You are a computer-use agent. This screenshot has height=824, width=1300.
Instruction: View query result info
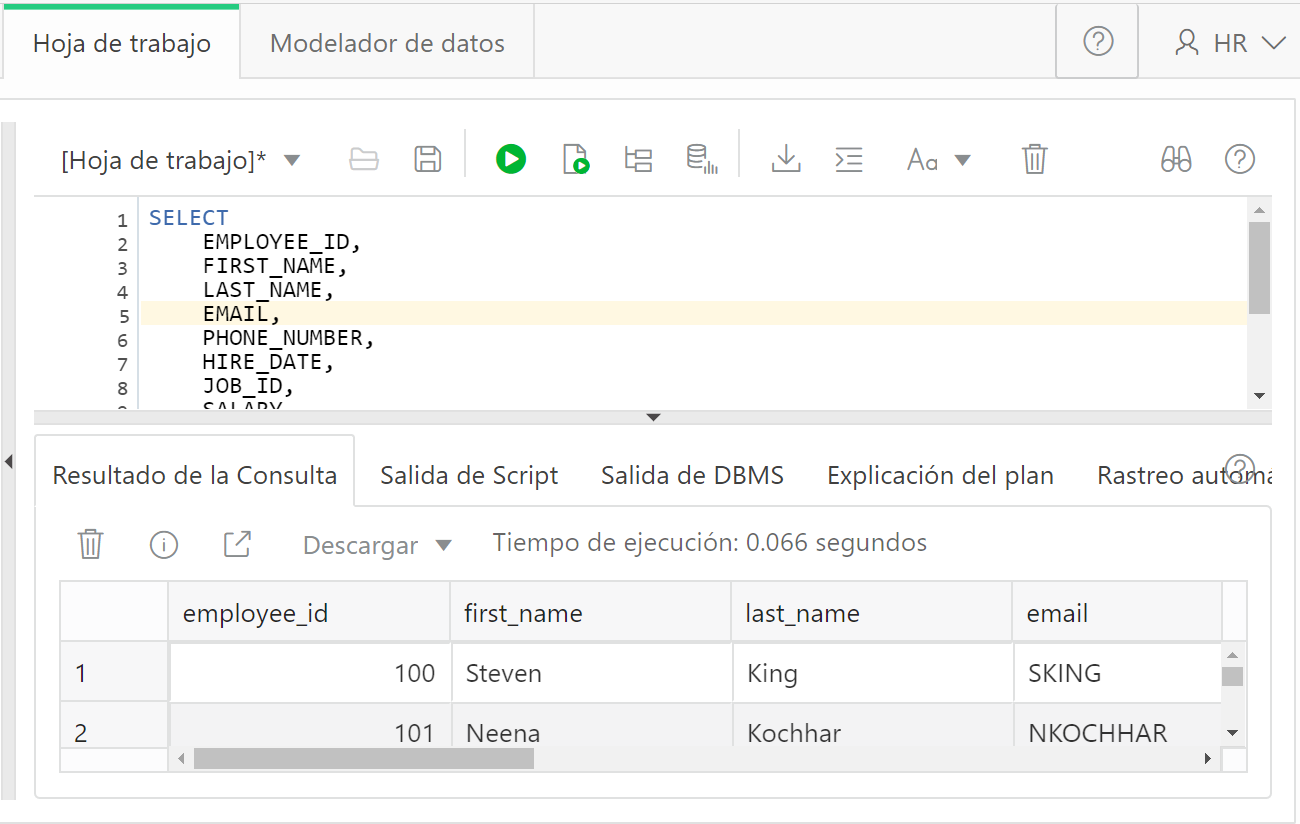[x=164, y=544]
